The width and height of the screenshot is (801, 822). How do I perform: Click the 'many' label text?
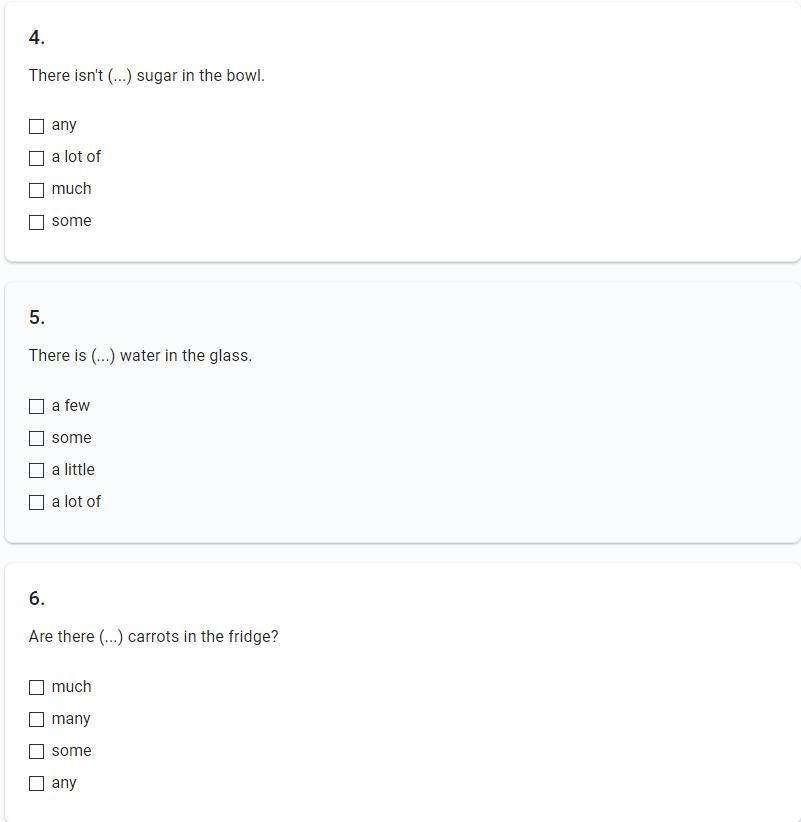[x=71, y=719]
